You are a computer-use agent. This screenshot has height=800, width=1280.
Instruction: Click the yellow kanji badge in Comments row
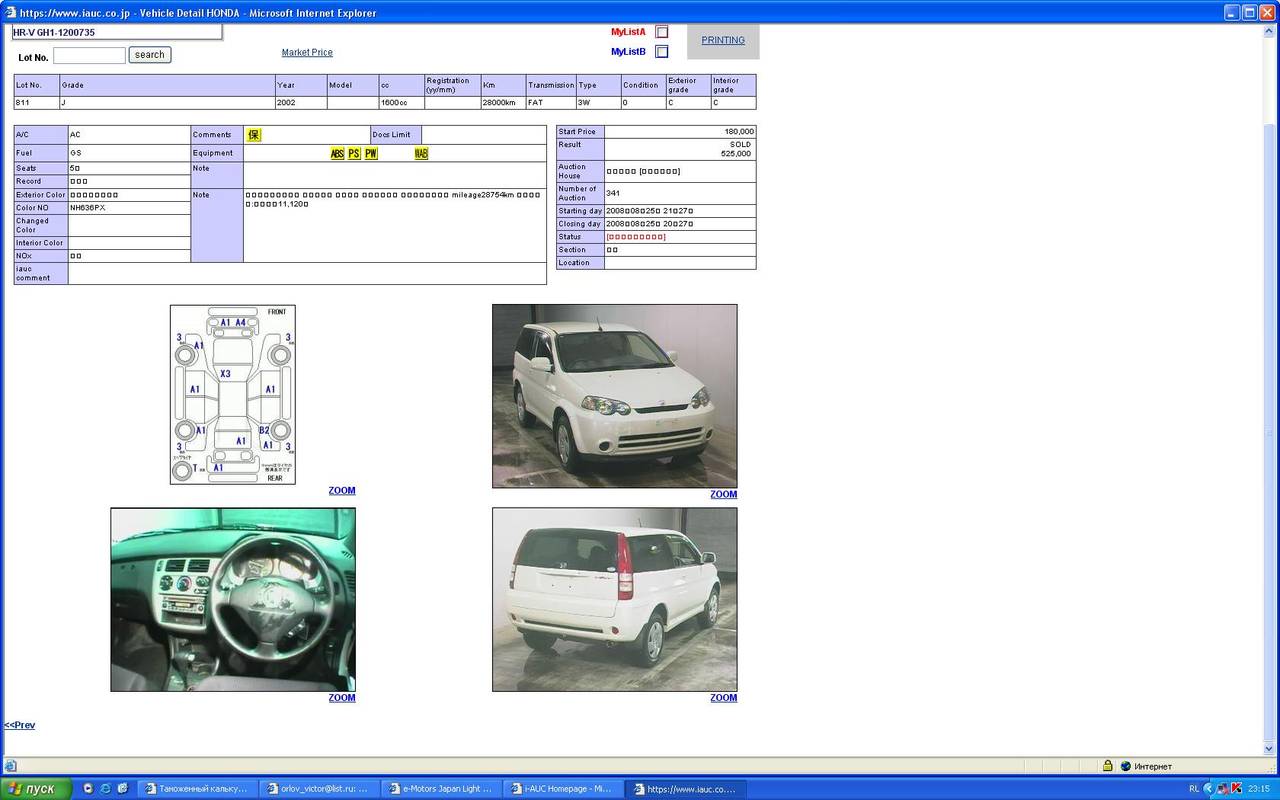[254, 135]
